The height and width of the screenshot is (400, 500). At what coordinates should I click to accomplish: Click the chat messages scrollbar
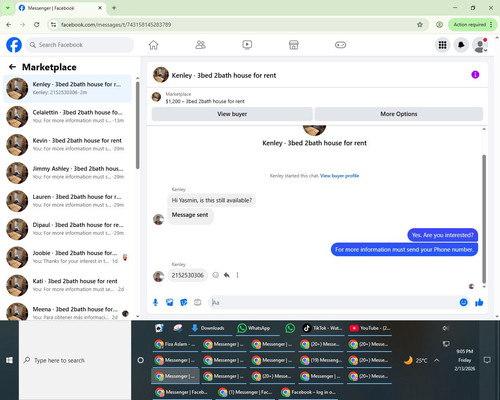[484, 218]
